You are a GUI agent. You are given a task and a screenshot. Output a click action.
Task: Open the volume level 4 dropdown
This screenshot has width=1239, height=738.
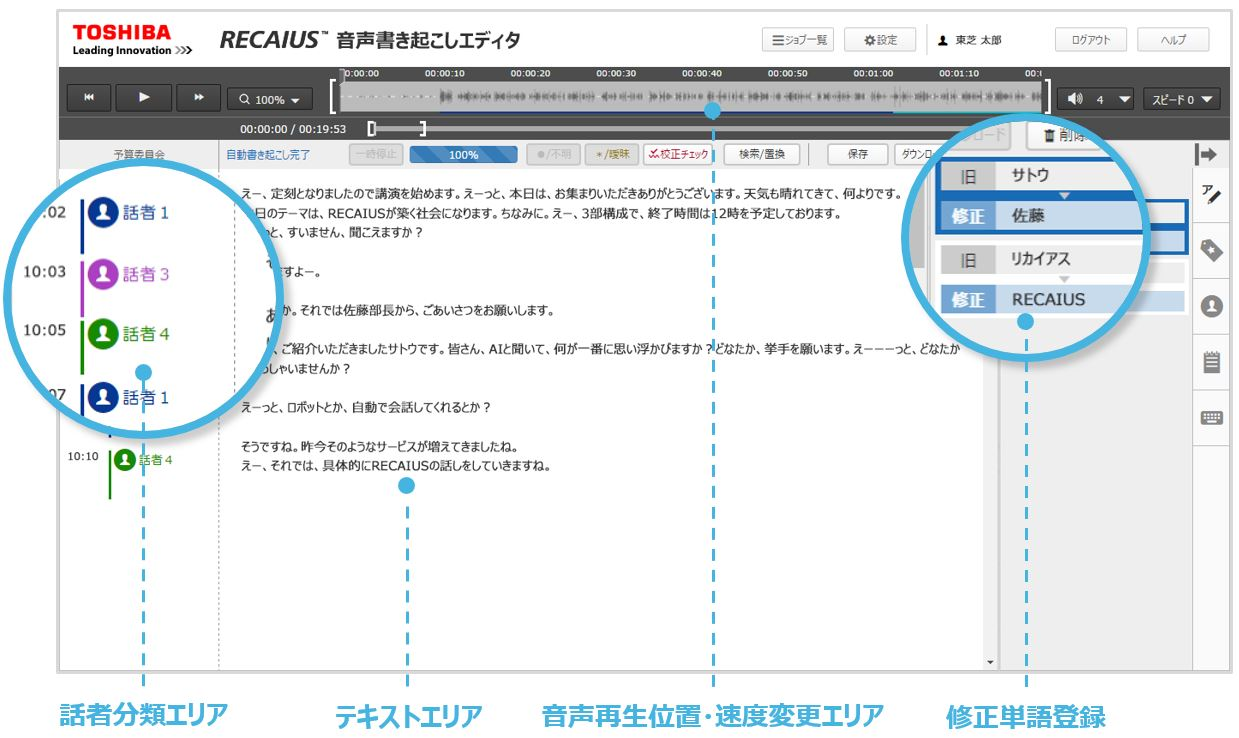point(1098,99)
